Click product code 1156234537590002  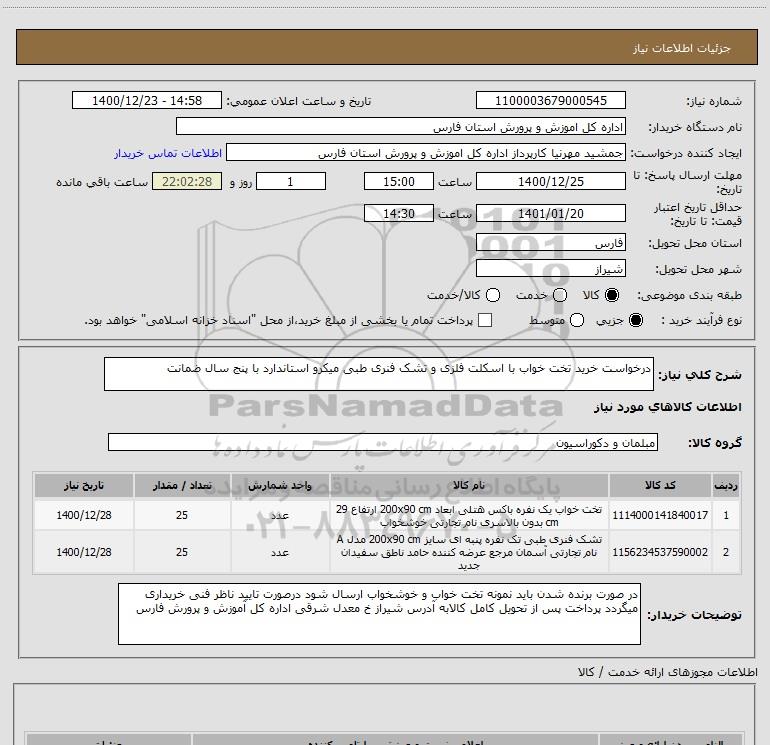pyautogui.click(x=660, y=552)
